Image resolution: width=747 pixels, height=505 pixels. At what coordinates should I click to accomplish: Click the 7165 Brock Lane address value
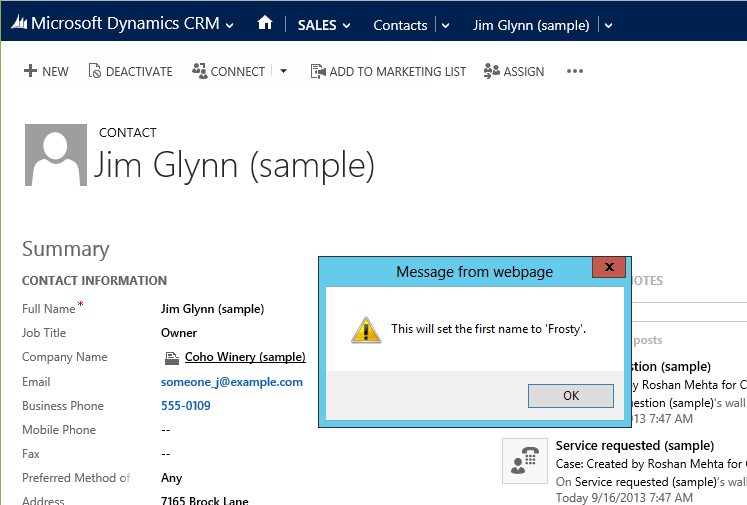pos(205,500)
